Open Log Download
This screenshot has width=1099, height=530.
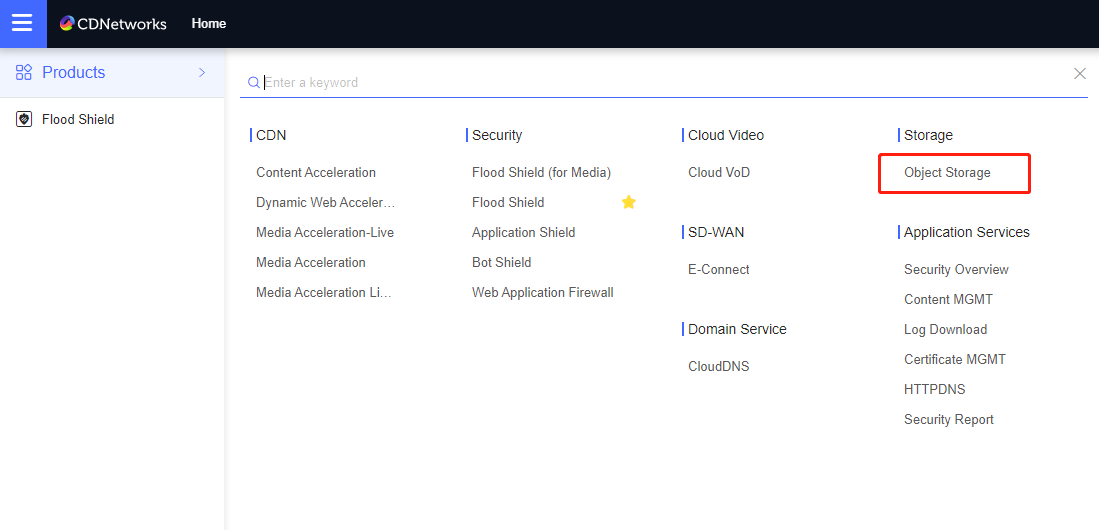click(x=946, y=330)
